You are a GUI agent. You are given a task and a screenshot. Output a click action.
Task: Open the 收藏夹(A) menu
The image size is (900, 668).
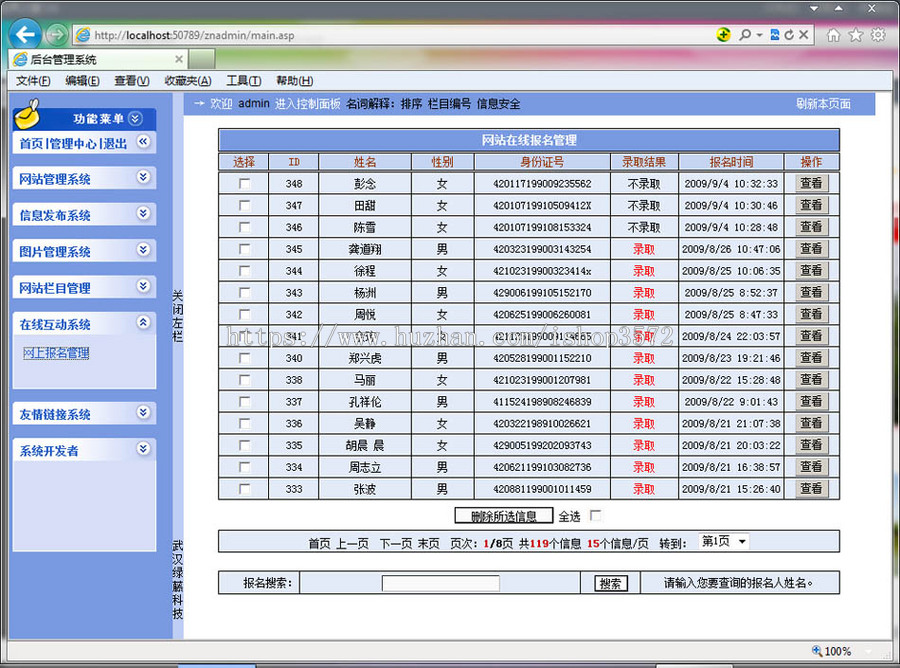click(188, 81)
